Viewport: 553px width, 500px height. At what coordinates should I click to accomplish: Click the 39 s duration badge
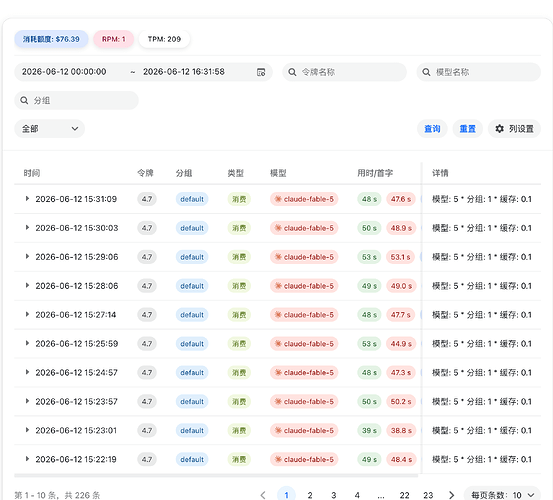click(369, 431)
